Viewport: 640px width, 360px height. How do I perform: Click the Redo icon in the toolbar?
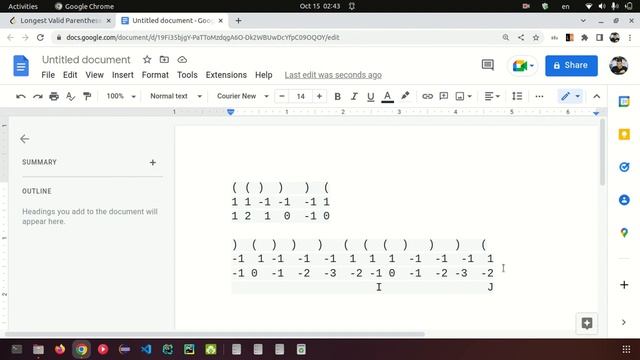(38, 96)
